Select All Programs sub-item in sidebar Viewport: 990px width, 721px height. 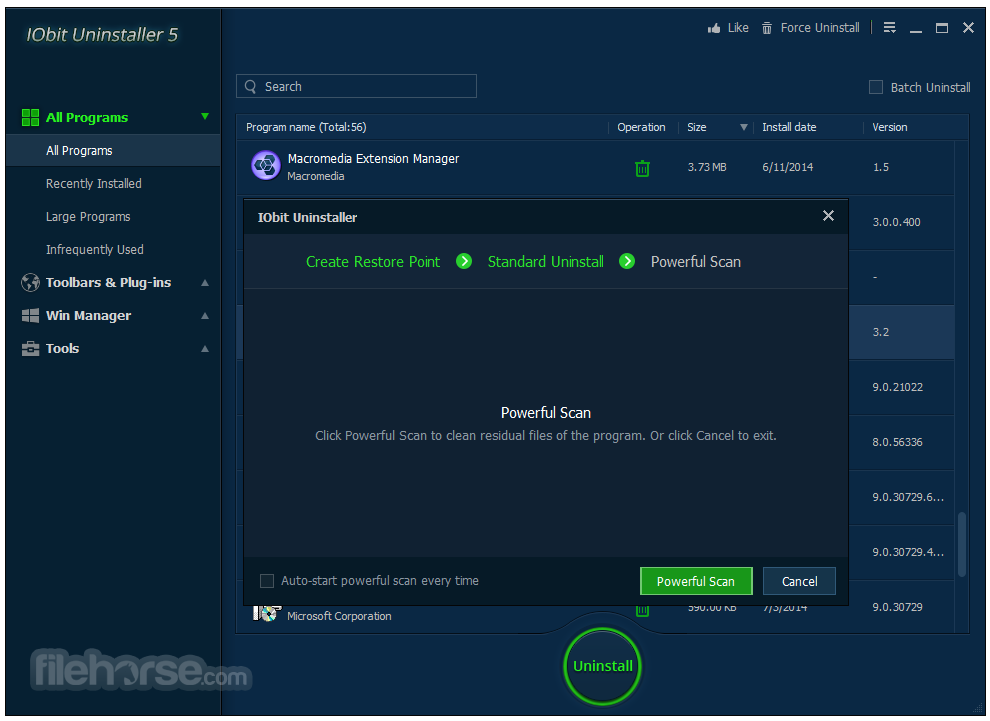point(113,150)
